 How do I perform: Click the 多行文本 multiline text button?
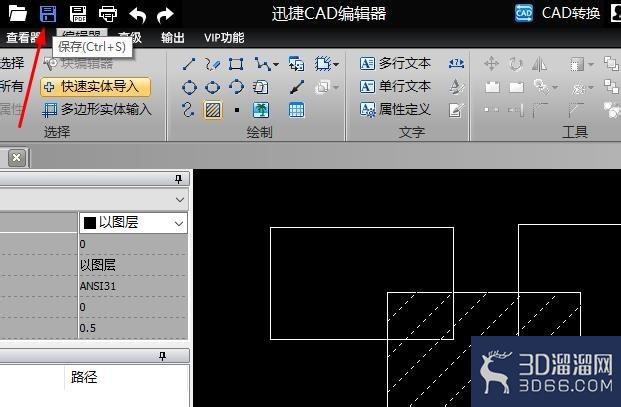(x=395, y=63)
